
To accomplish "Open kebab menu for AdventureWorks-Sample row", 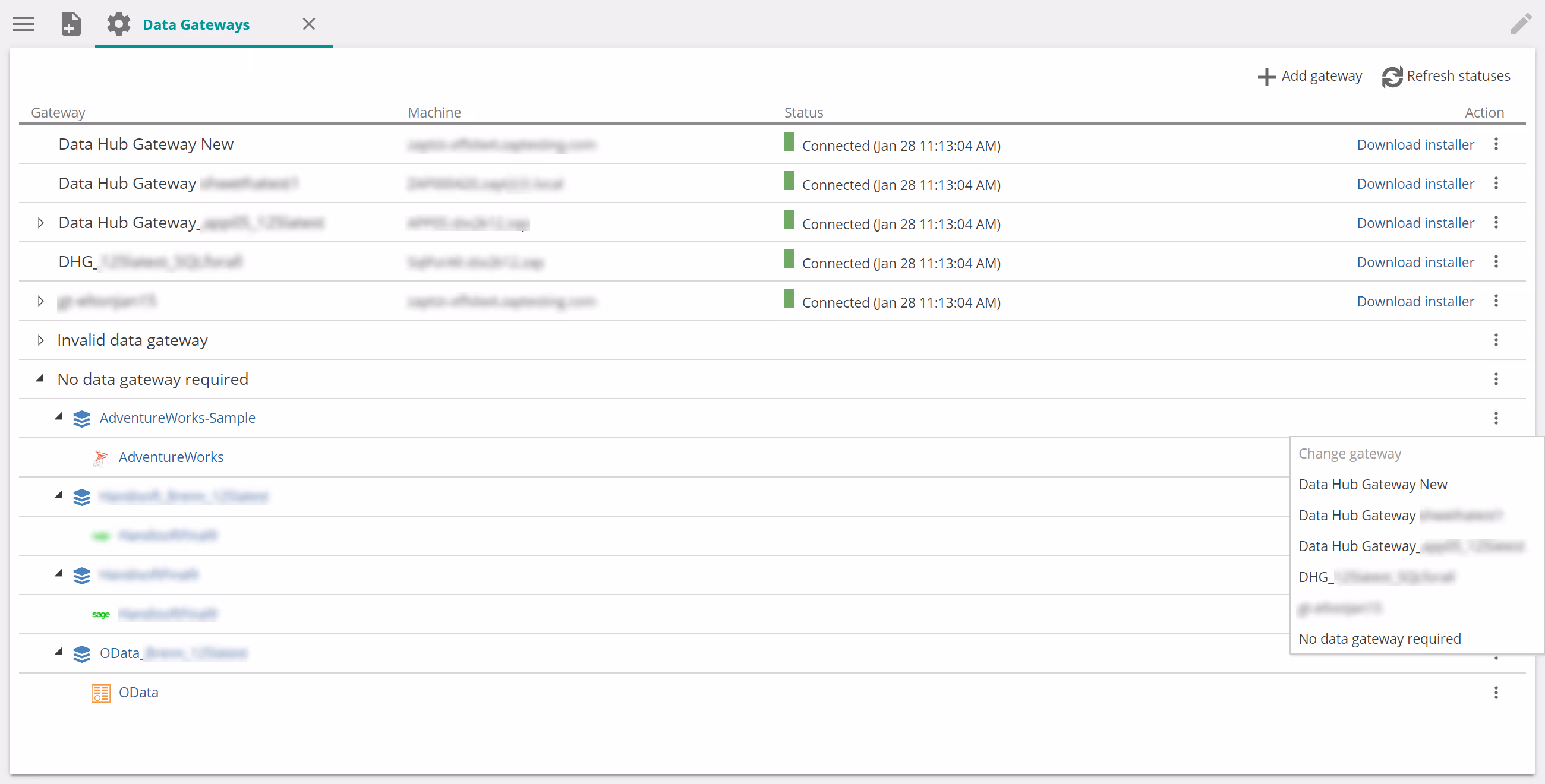I will click(x=1496, y=418).
